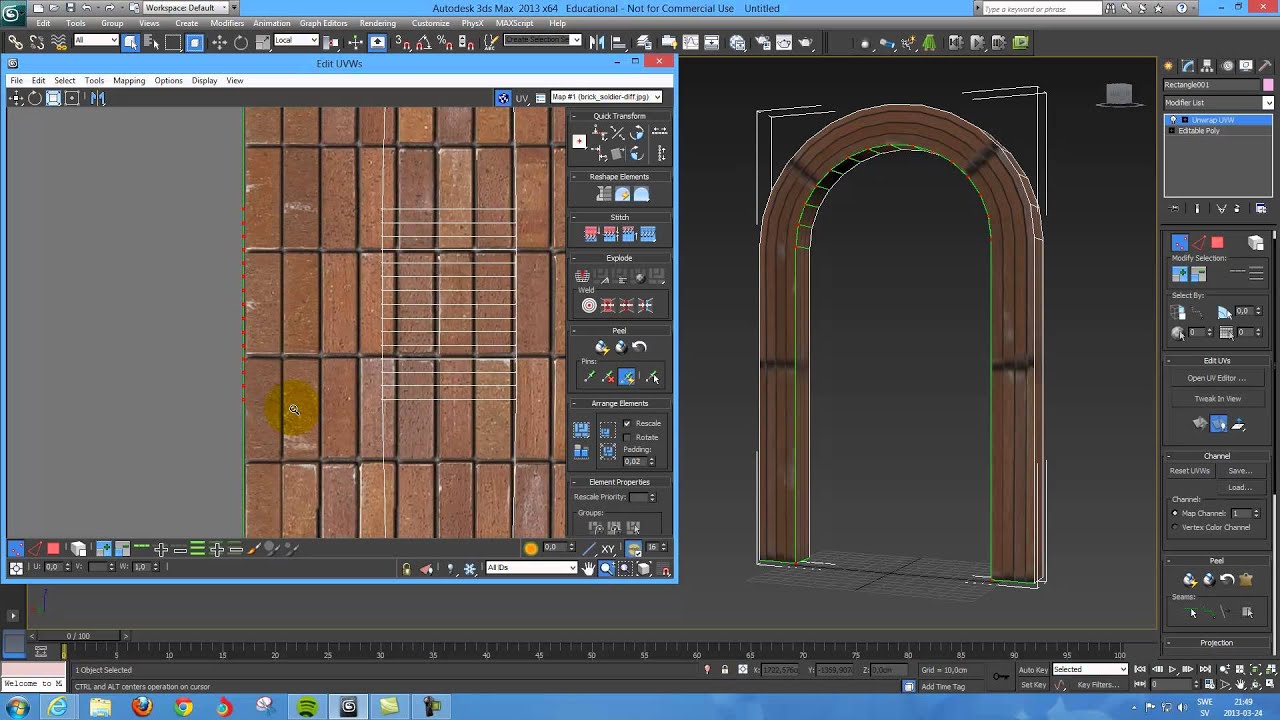Open the Modifier List dropdown

(1218, 103)
